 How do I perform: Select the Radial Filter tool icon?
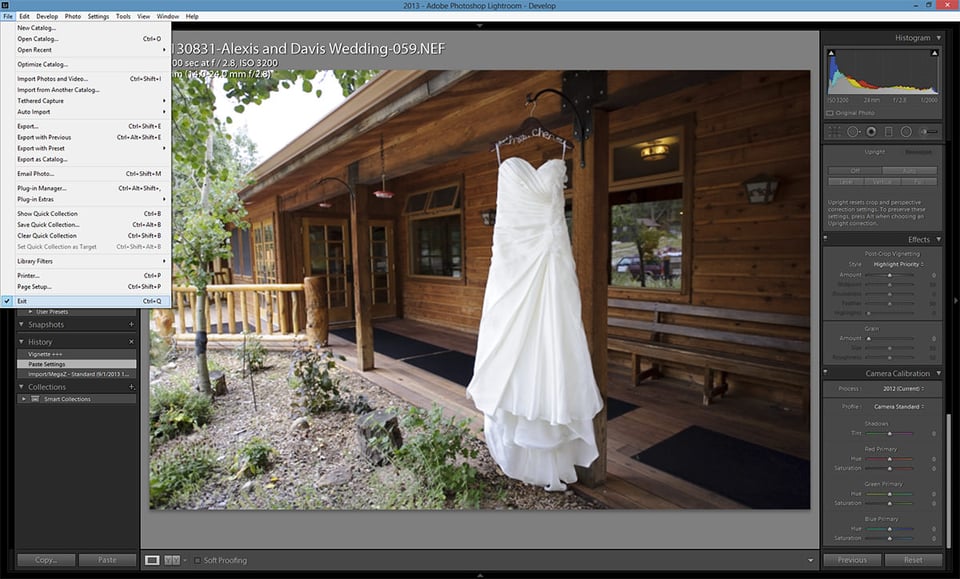[906, 132]
